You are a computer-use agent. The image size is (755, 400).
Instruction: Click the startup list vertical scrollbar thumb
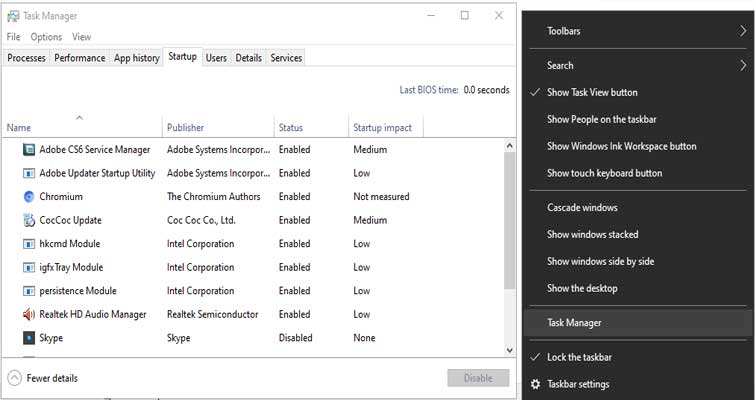click(x=509, y=220)
